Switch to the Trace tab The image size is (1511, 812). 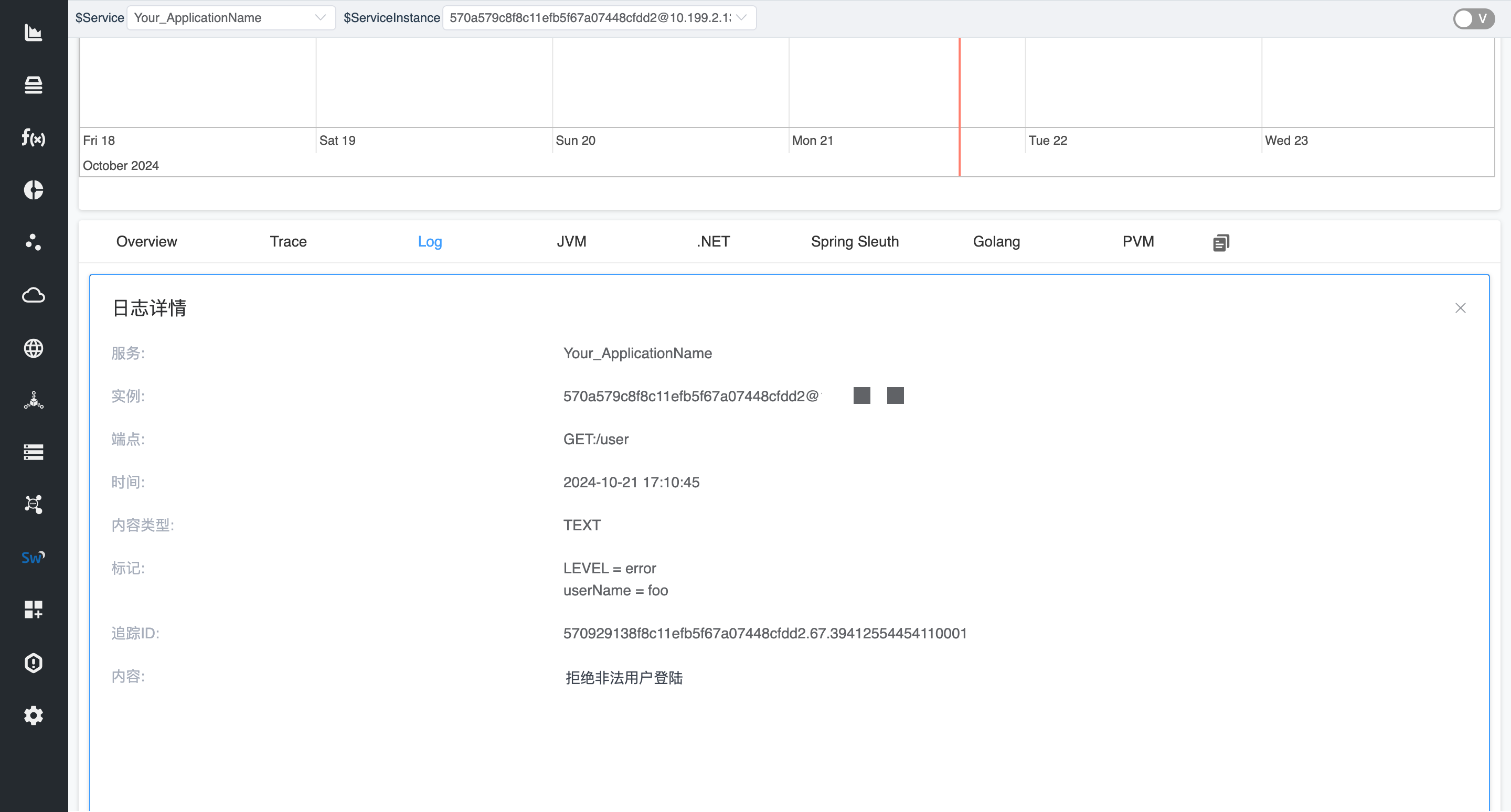(x=288, y=241)
